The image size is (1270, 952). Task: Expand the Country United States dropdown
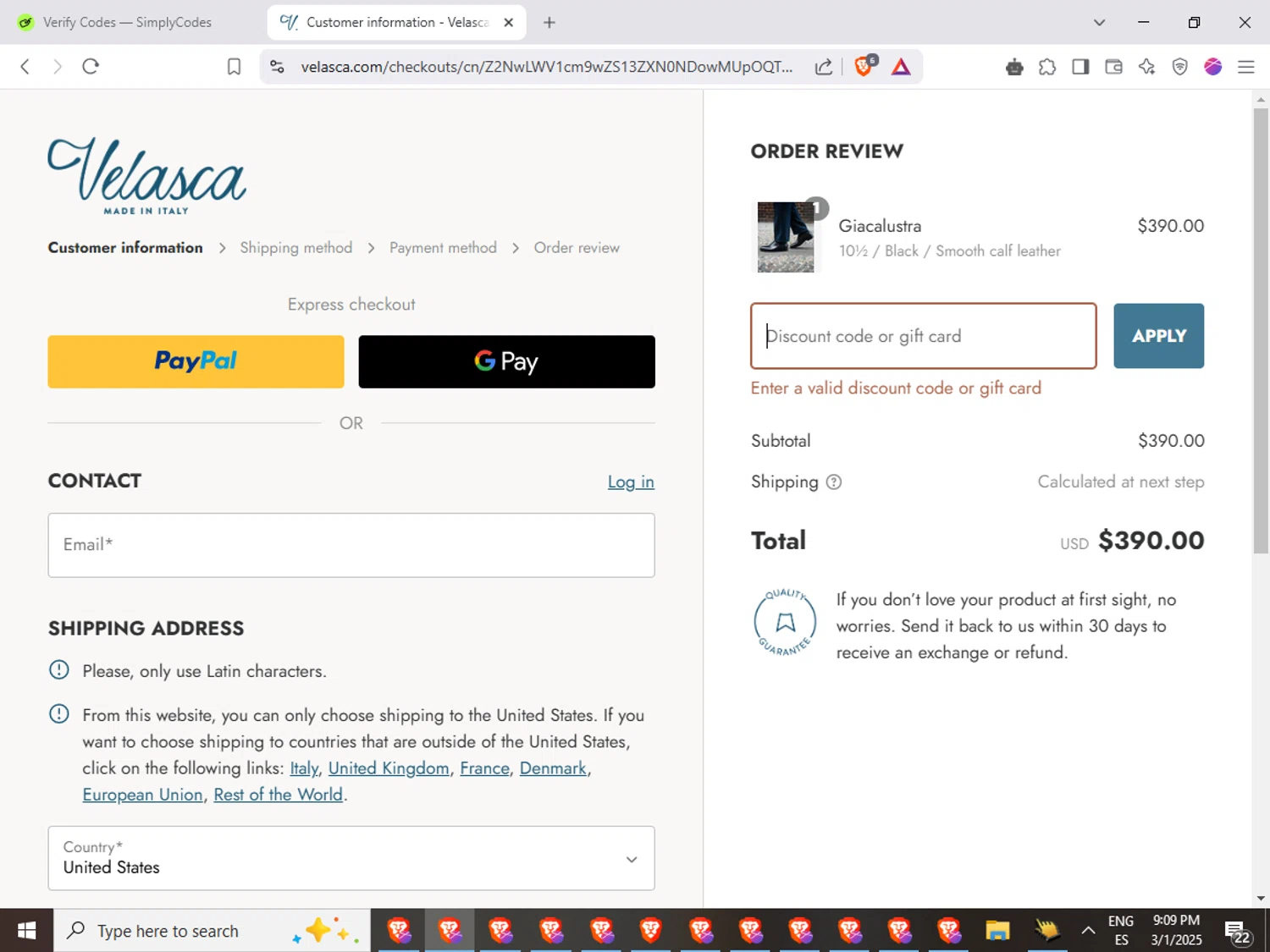pyautogui.click(x=351, y=858)
